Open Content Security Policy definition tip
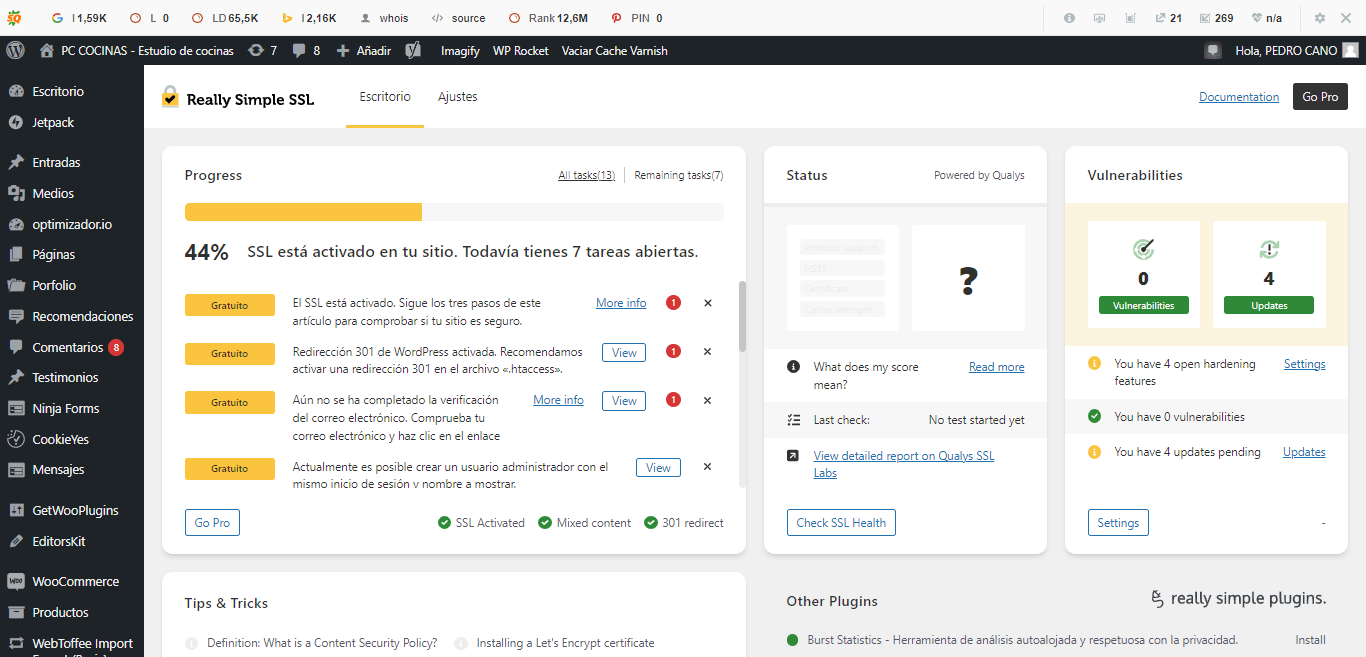1366x657 pixels. point(322,643)
